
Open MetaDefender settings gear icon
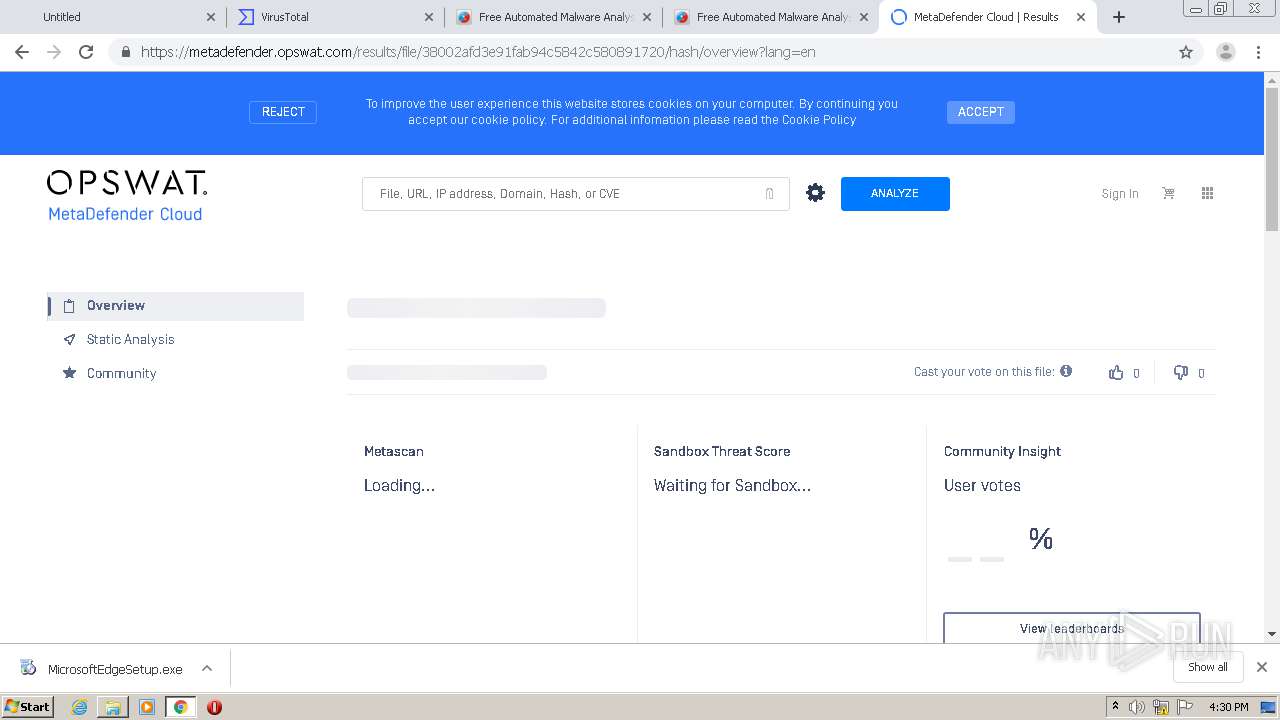[816, 193]
